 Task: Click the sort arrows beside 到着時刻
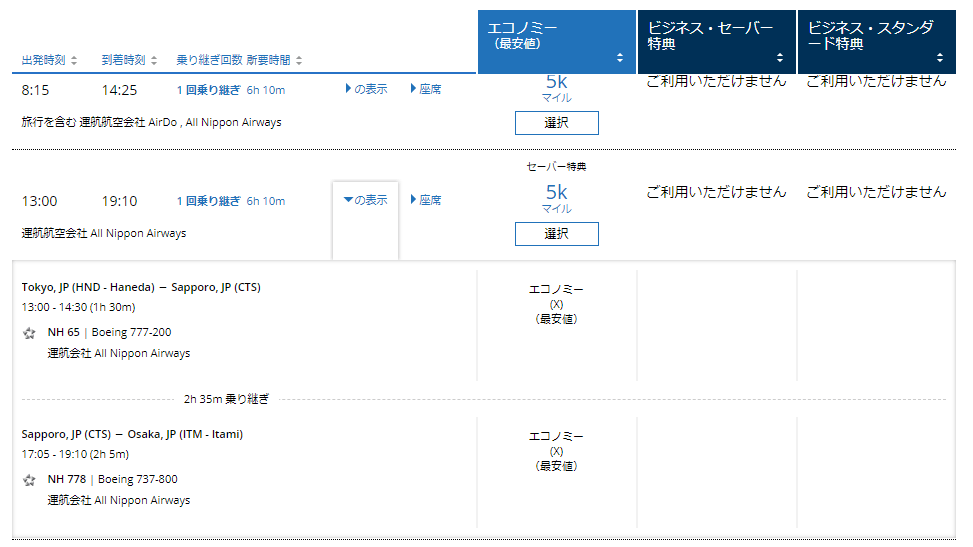pyautogui.click(x=154, y=61)
